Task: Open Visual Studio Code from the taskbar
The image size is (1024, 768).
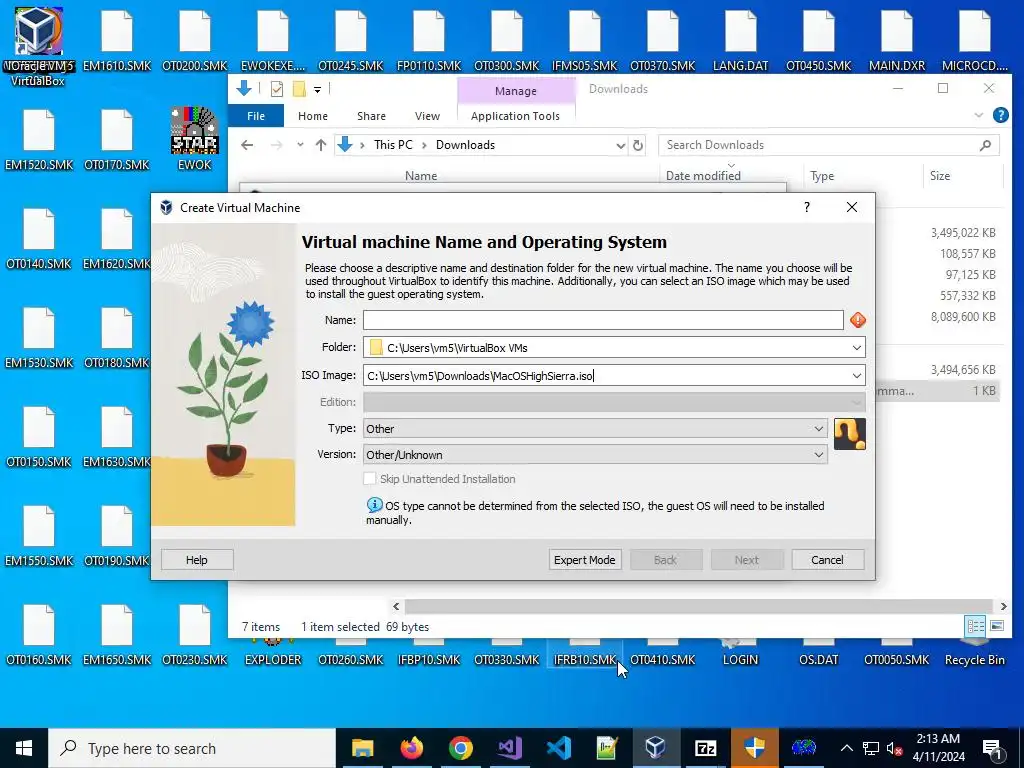Action: (x=558, y=748)
